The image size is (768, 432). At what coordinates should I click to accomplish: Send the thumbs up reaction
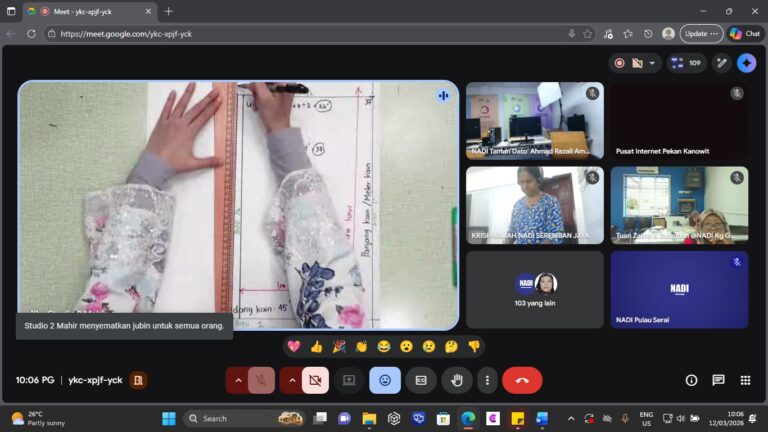pyautogui.click(x=317, y=346)
